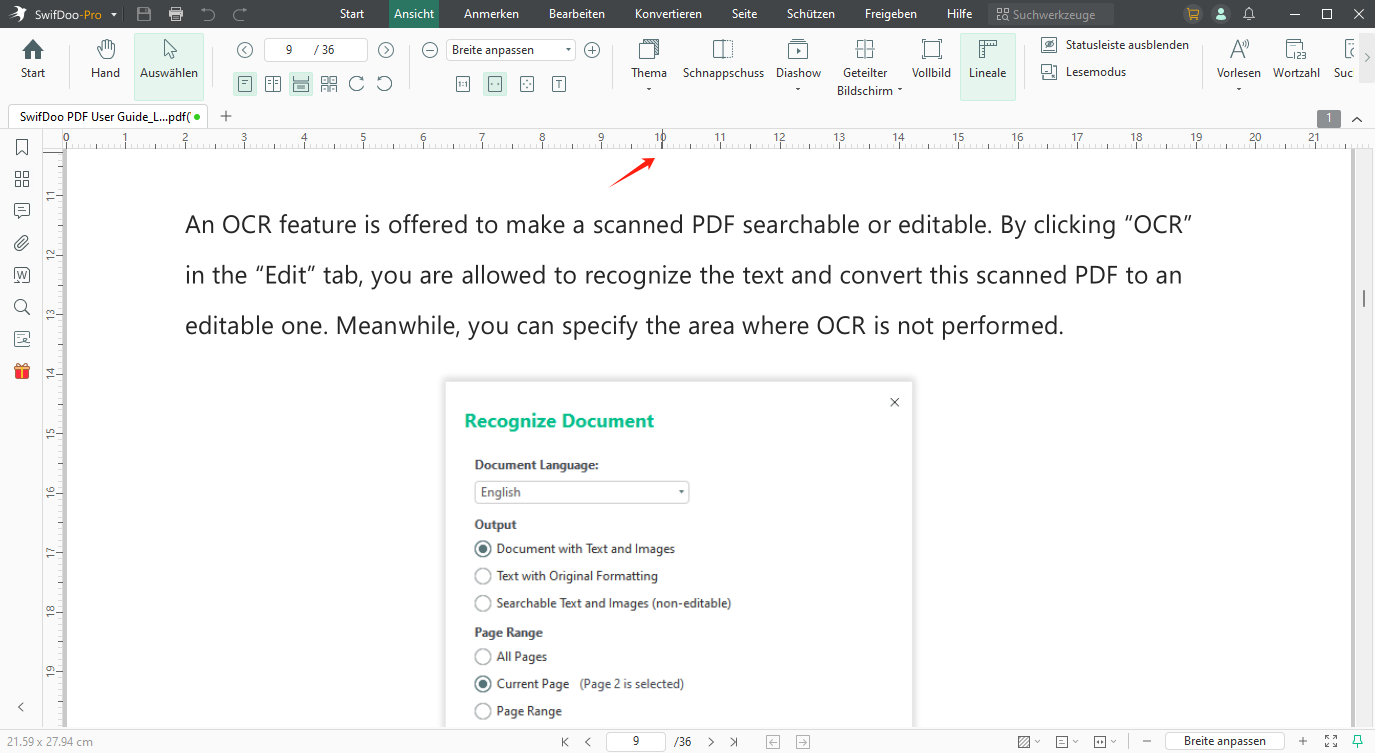Click the Suchwerkzeuge search field

tap(1050, 14)
